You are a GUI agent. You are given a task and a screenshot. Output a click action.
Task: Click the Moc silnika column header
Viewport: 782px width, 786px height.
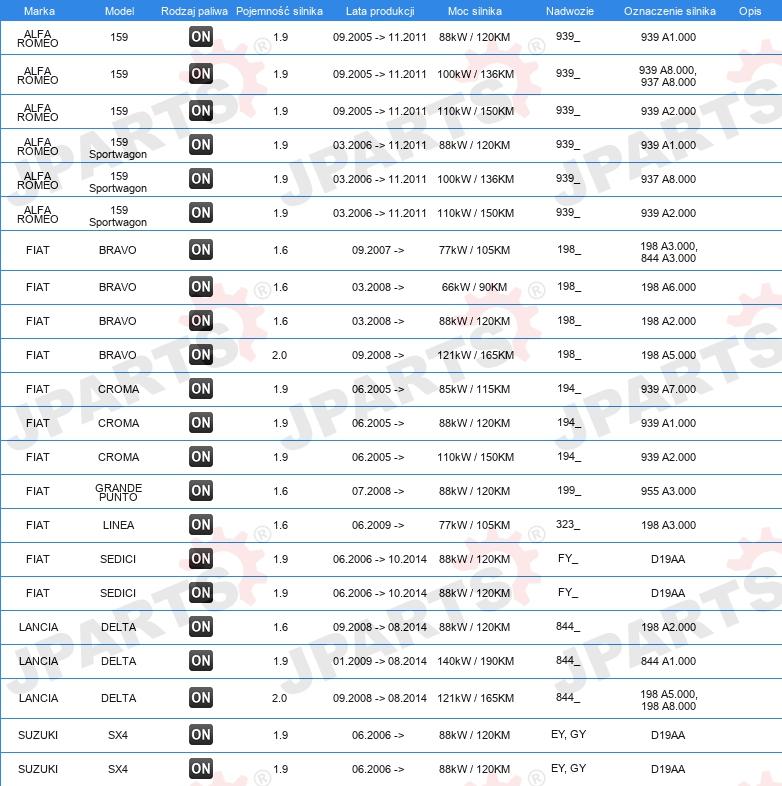pos(475,11)
